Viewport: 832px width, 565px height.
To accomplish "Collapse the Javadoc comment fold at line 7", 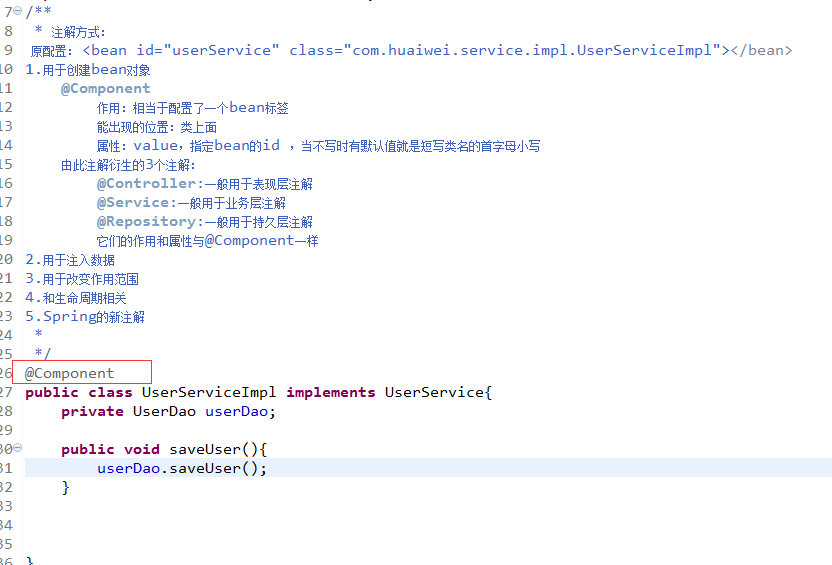I will [18, 11].
